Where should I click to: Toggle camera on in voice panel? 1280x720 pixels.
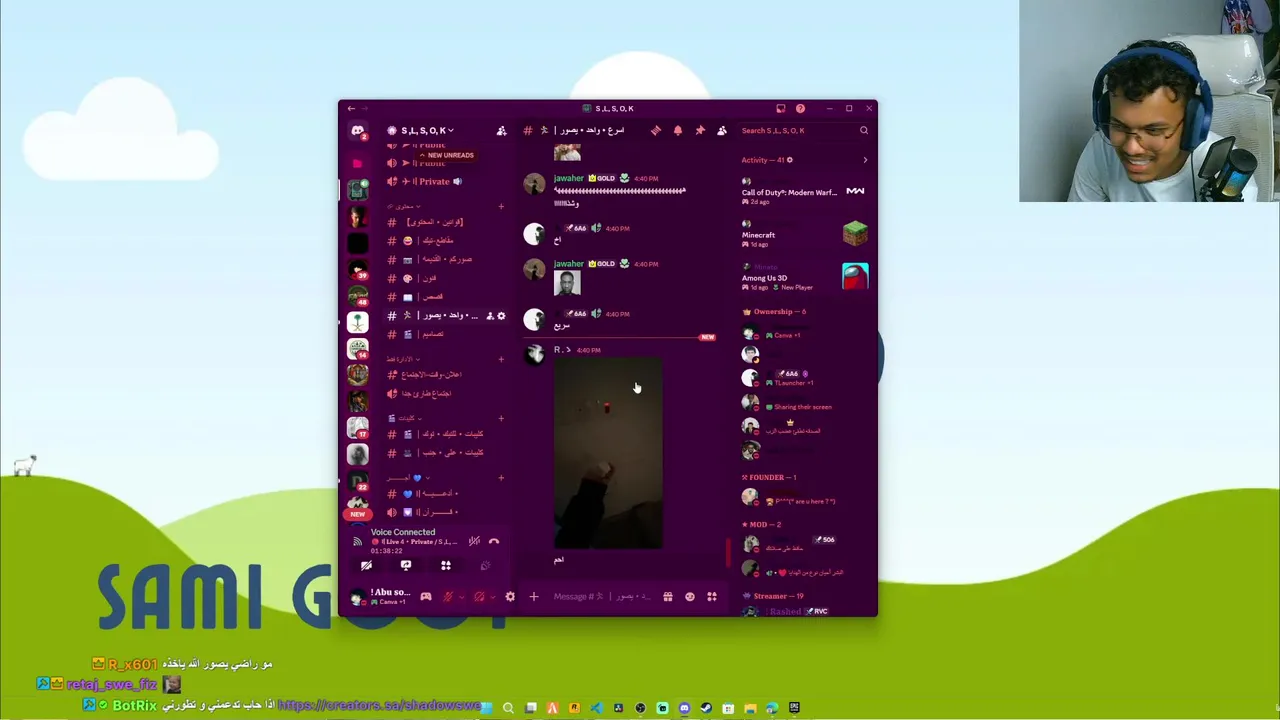(366, 565)
